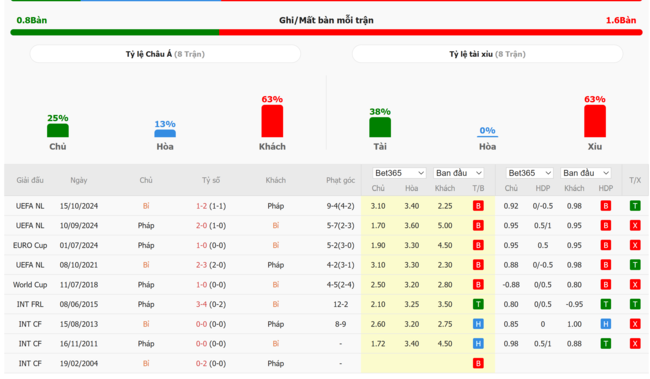Image resolution: width=650 pixels, height=379 pixels.
Task: Open the second Bet365 handicap dropdown
Action: [x=529, y=173]
